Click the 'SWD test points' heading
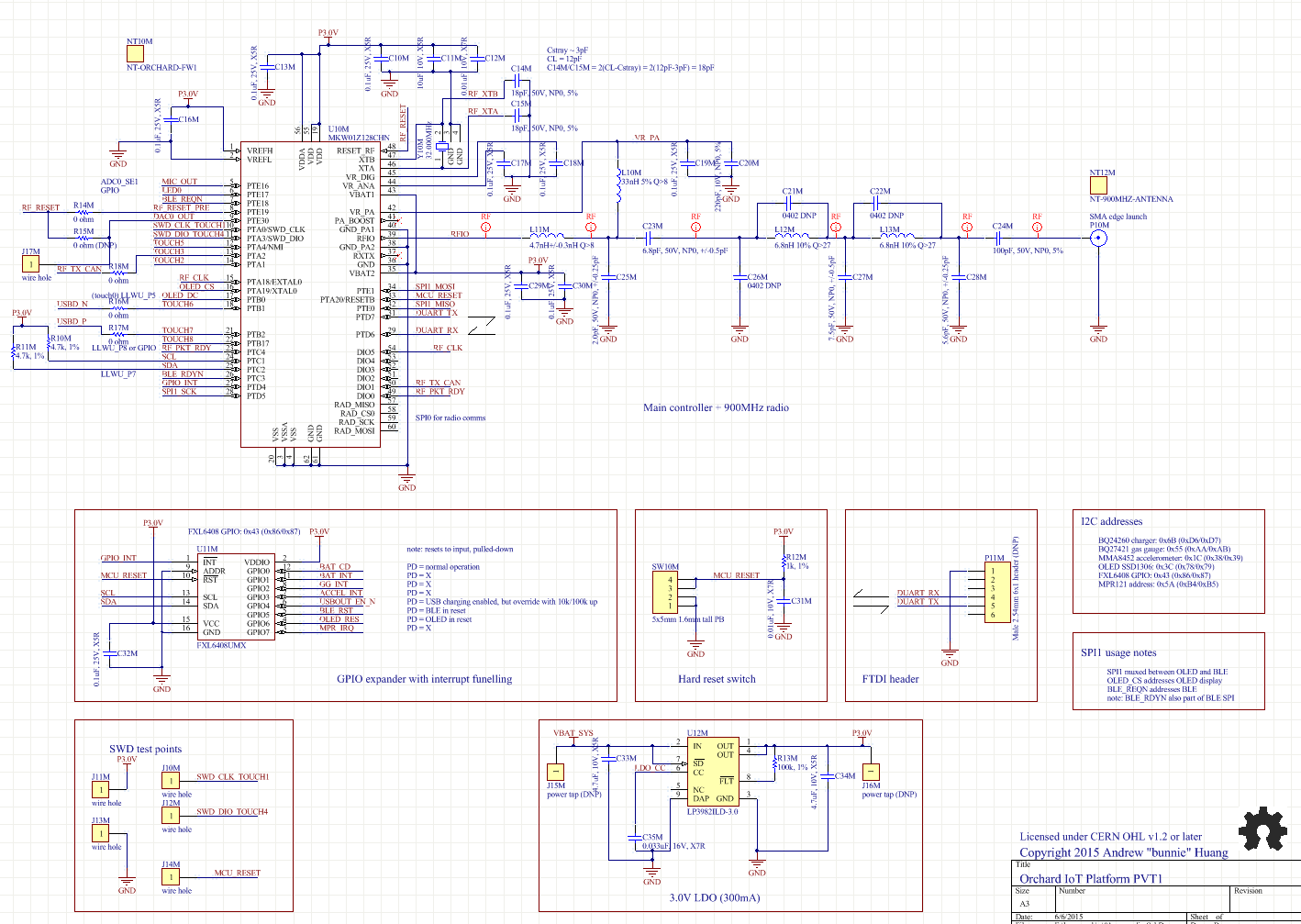The width and height of the screenshot is (1301, 924). click(x=145, y=749)
